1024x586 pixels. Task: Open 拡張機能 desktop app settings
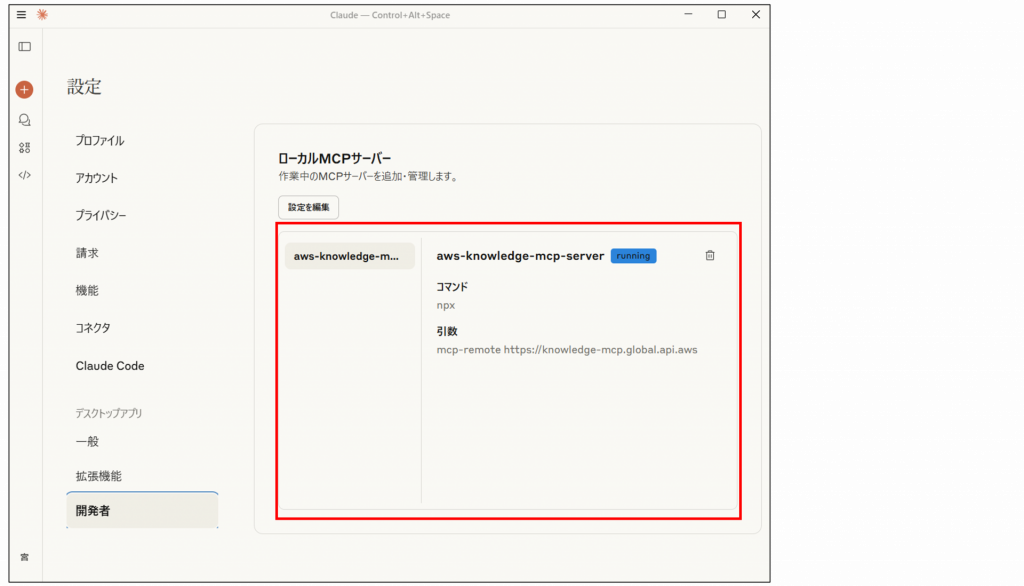pos(99,476)
